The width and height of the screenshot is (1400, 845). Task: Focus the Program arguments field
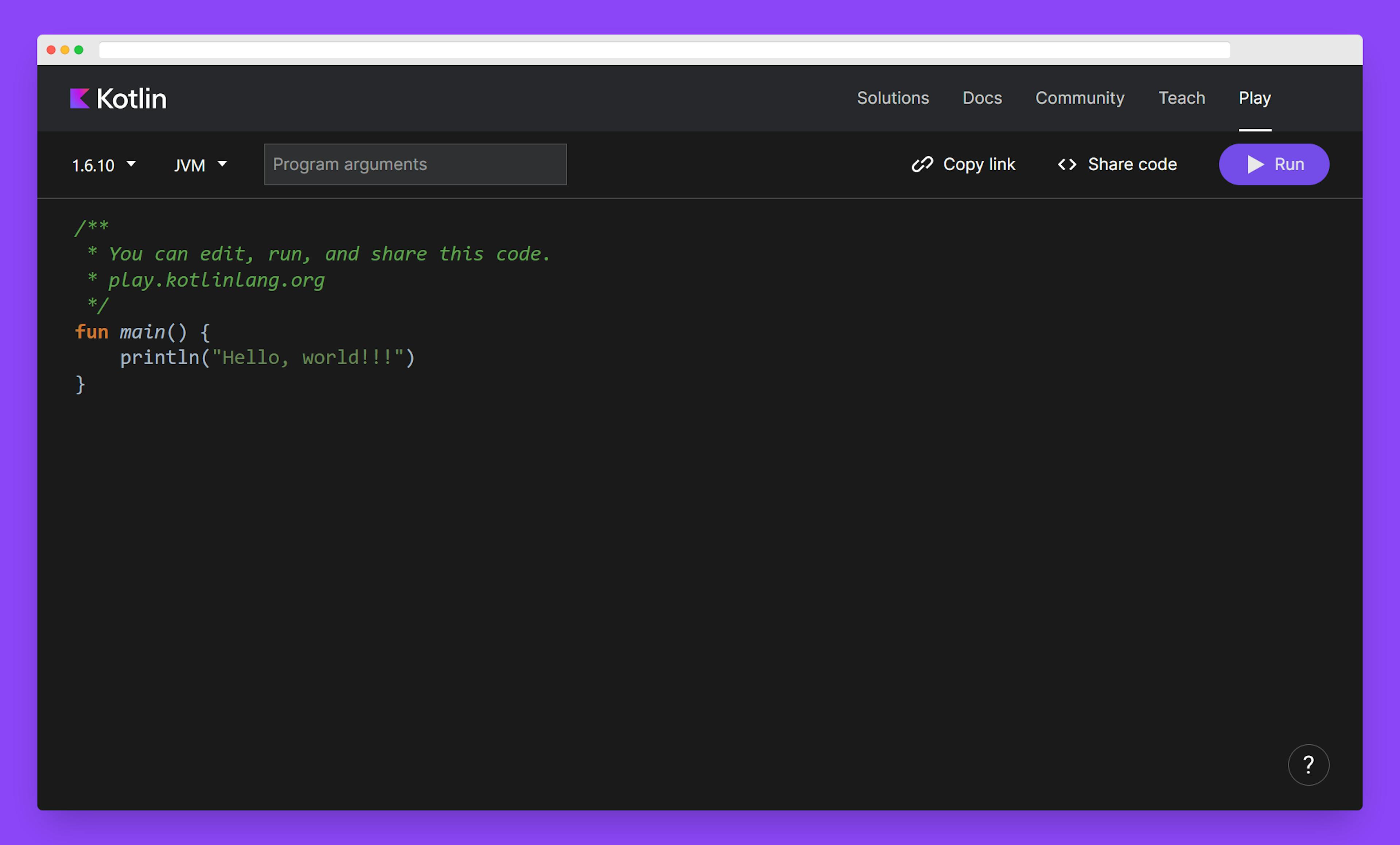(x=415, y=164)
